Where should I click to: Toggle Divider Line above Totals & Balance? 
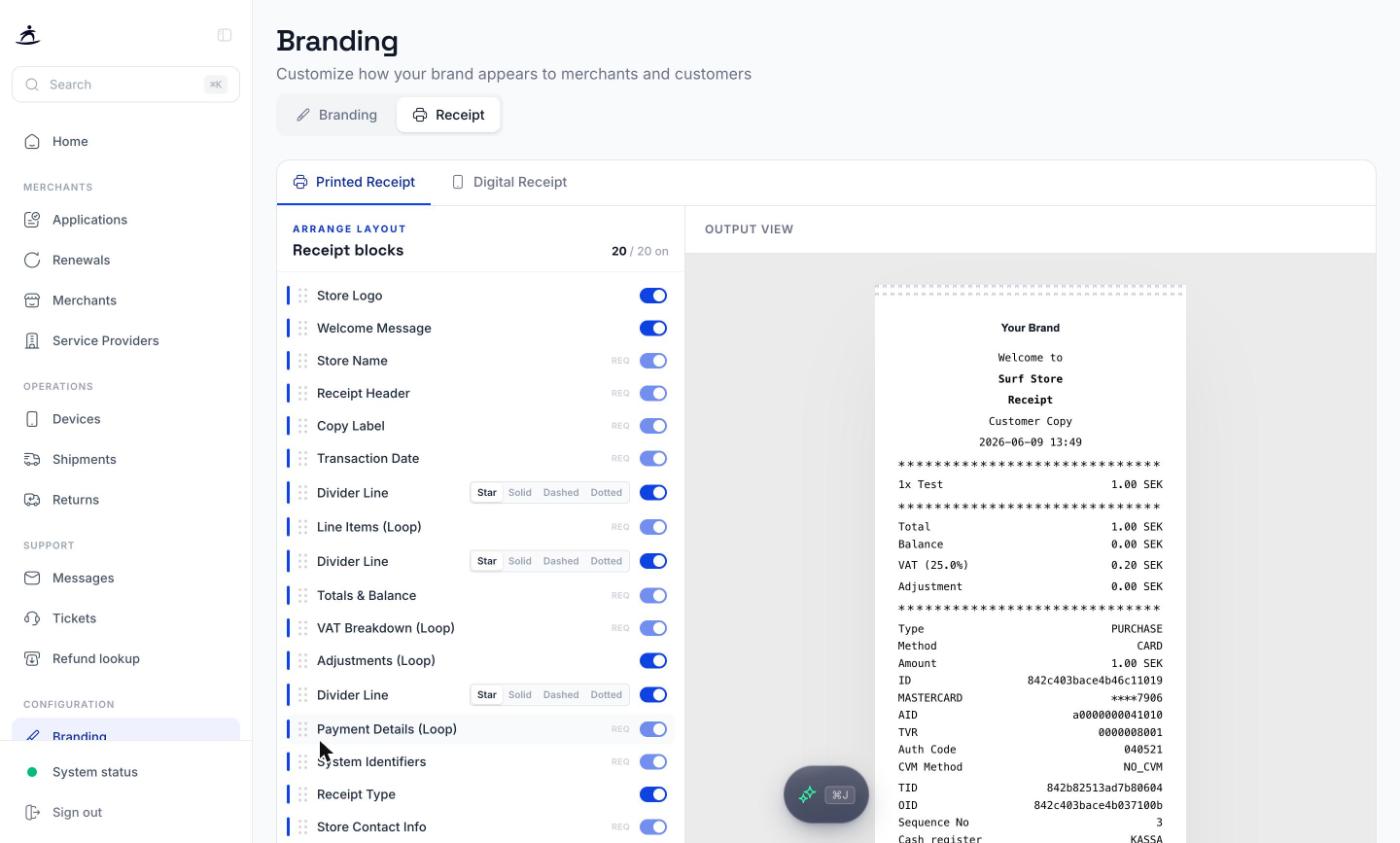pyautogui.click(x=653, y=561)
